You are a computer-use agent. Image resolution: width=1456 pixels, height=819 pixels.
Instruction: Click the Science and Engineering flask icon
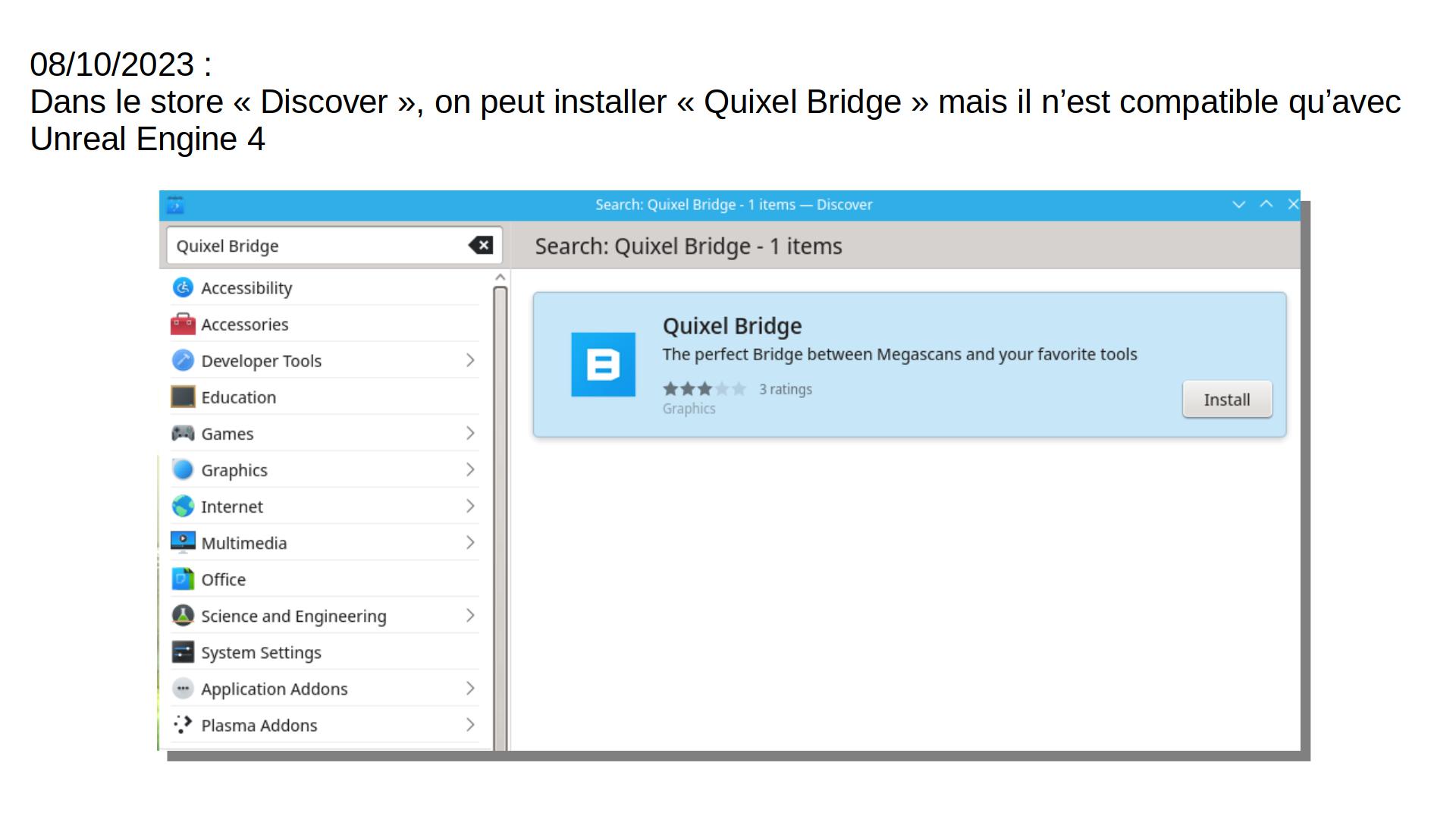[183, 615]
